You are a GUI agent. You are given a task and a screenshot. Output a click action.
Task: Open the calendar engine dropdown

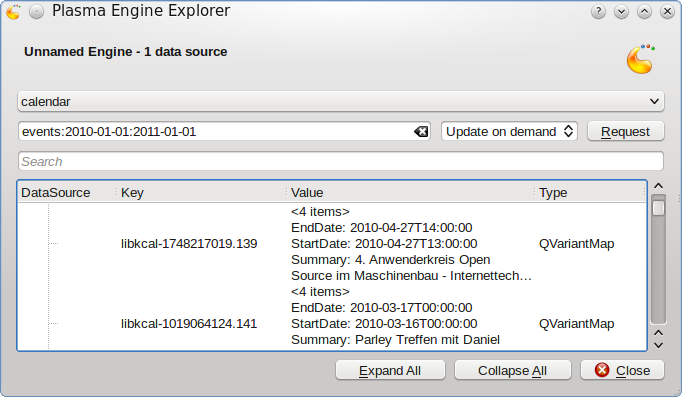(x=341, y=101)
